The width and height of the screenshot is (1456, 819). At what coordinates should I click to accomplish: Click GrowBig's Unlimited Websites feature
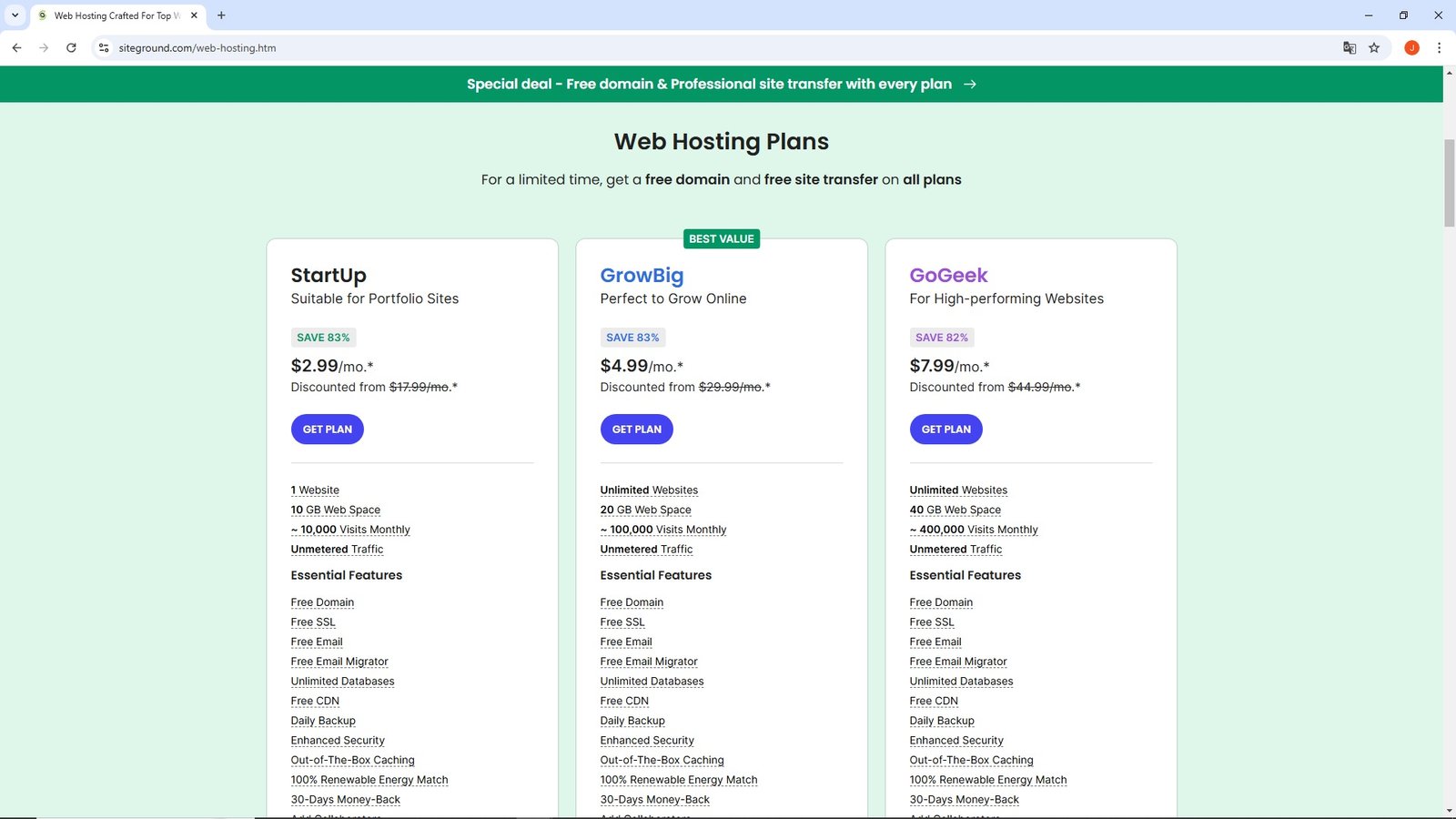coord(649,490)
